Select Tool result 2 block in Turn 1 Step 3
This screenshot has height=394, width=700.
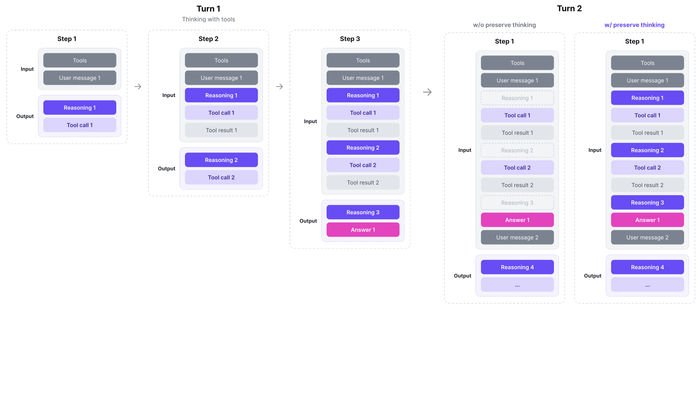pos(363,182)
